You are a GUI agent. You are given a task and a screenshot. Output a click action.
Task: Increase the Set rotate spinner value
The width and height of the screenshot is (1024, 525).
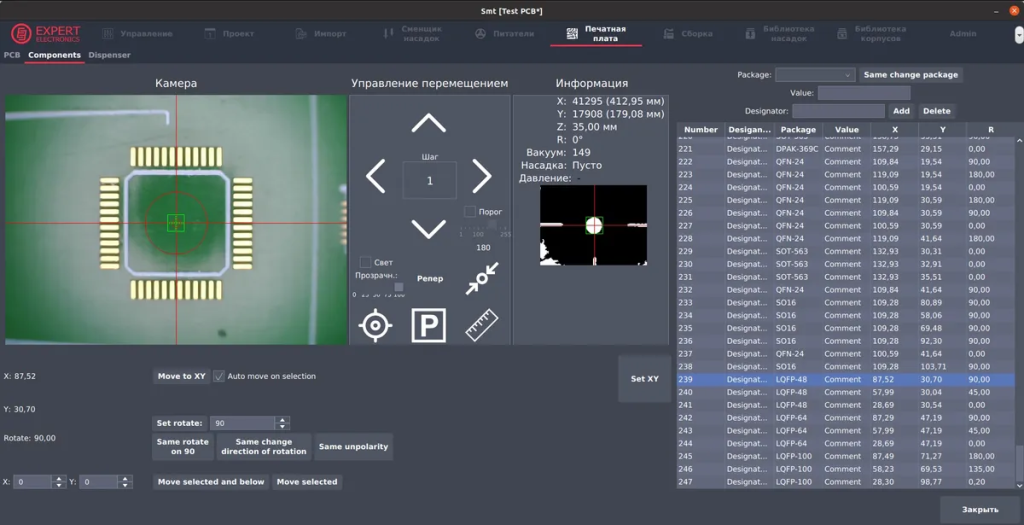point(282,420)
